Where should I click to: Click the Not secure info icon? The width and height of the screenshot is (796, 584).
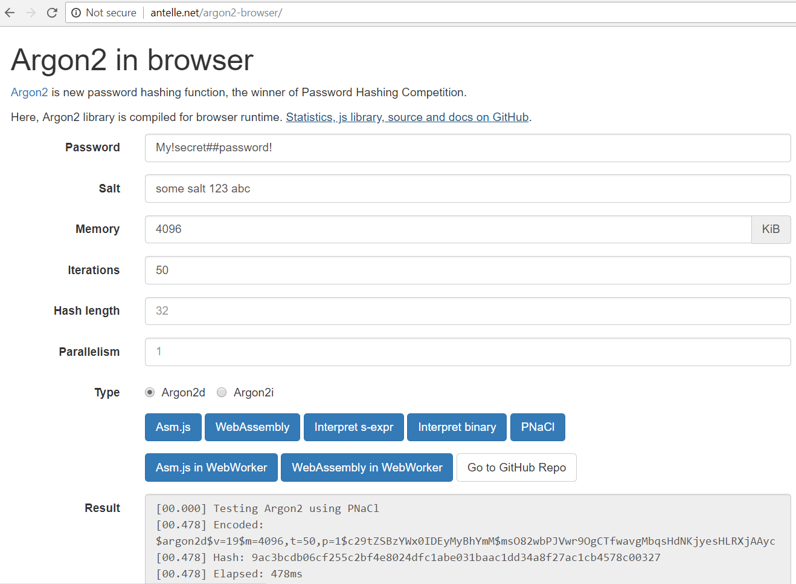point(76,13)
